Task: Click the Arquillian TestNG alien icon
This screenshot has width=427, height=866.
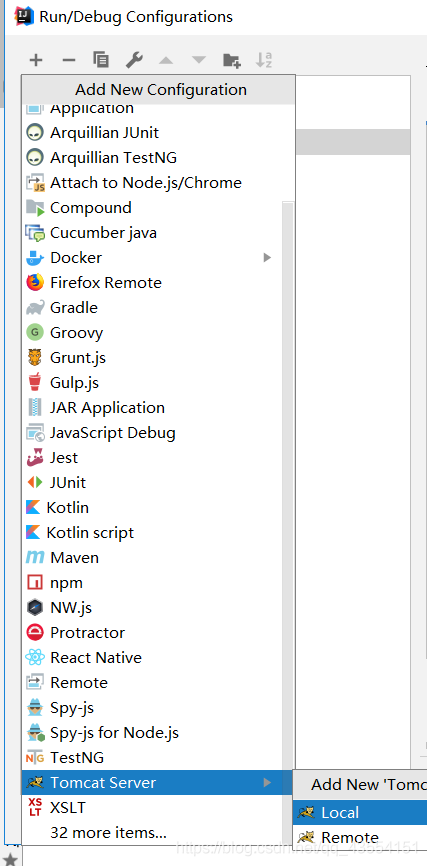Action: pyautogui.click(x=35, y=157)
